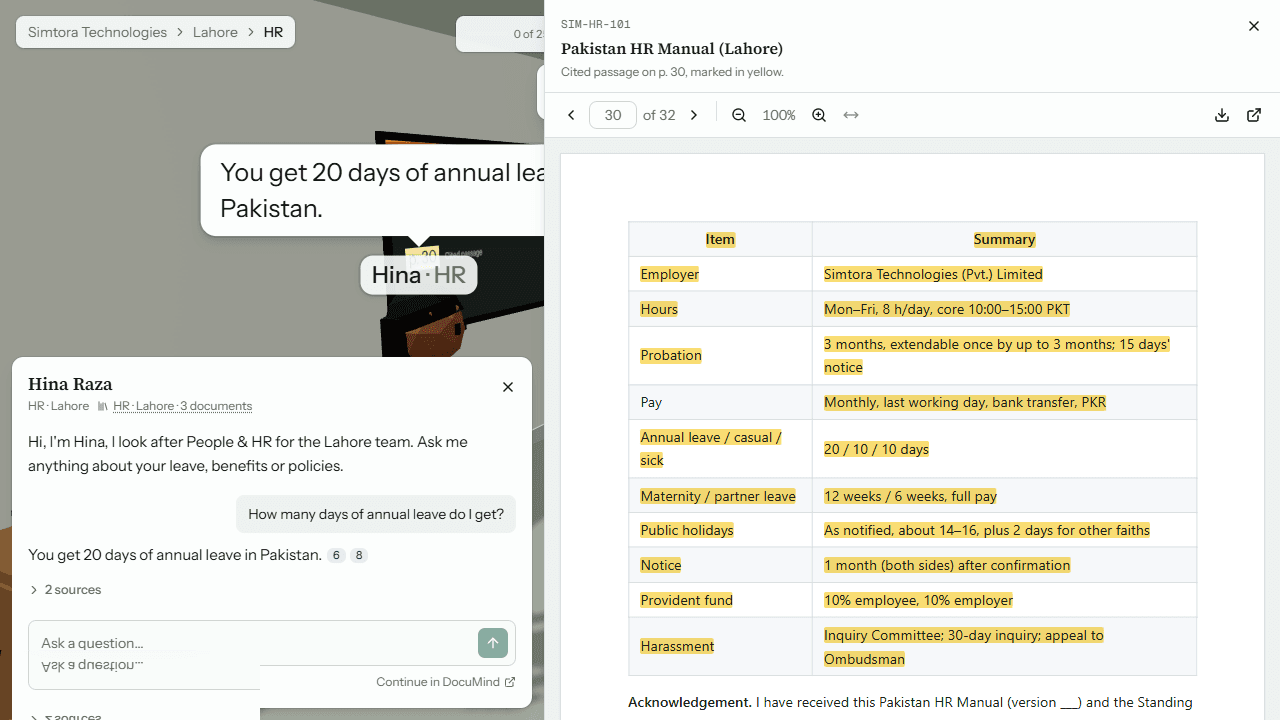Expand the 2 sources list
Viewport: 1280px width, 720px height.
pyautogui.click(x=65, y=590)
